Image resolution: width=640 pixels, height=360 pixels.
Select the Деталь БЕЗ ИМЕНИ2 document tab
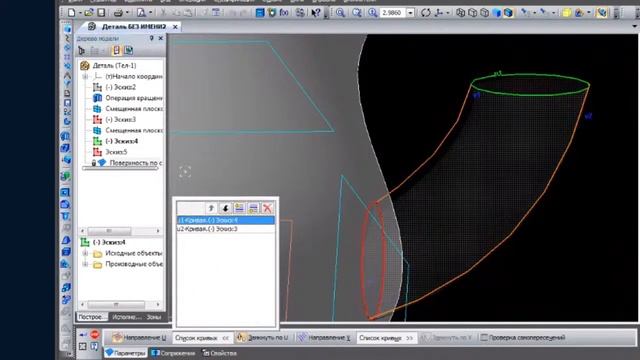pos(134,27)
